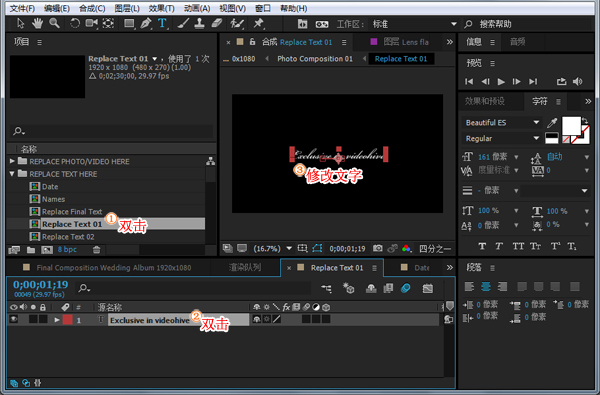
Task: Toggle motion blur enable in timeline
Action: coord(405,288)
